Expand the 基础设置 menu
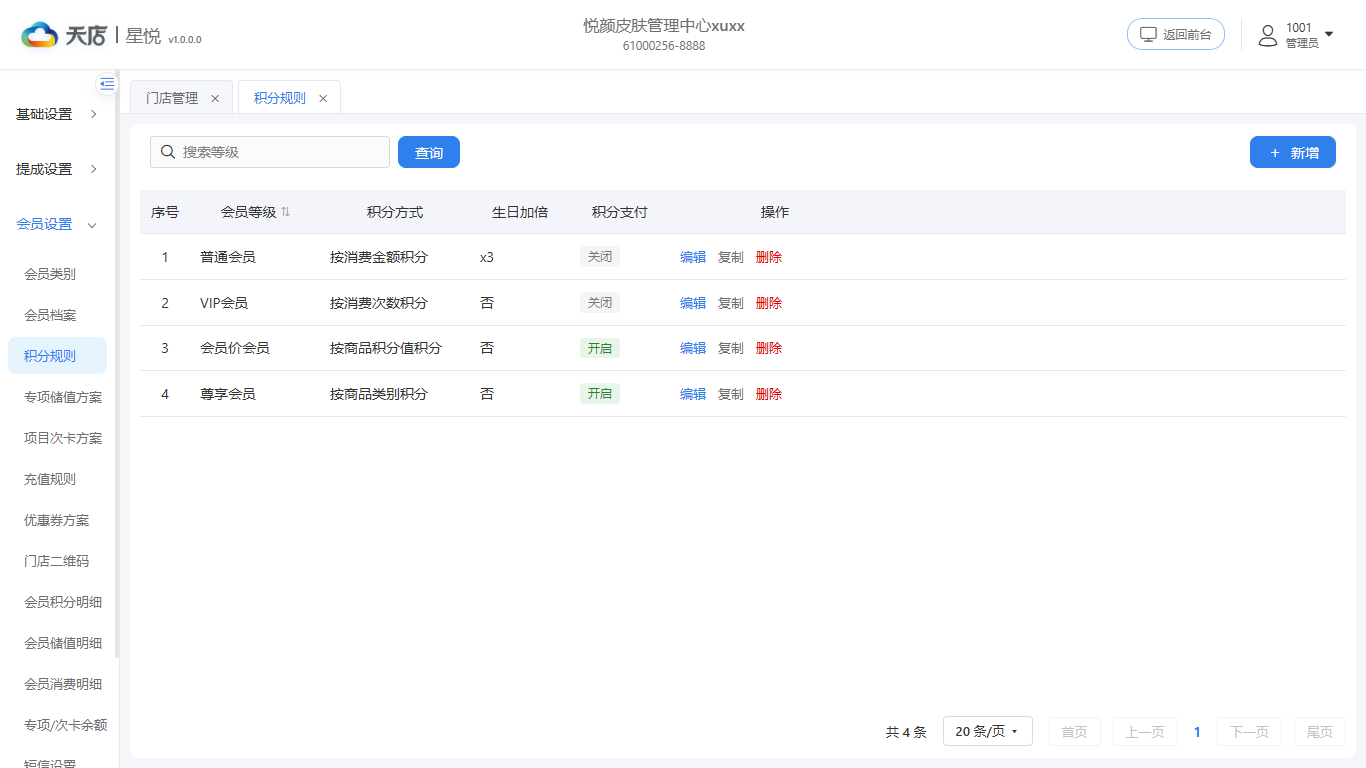 point(58,114)
